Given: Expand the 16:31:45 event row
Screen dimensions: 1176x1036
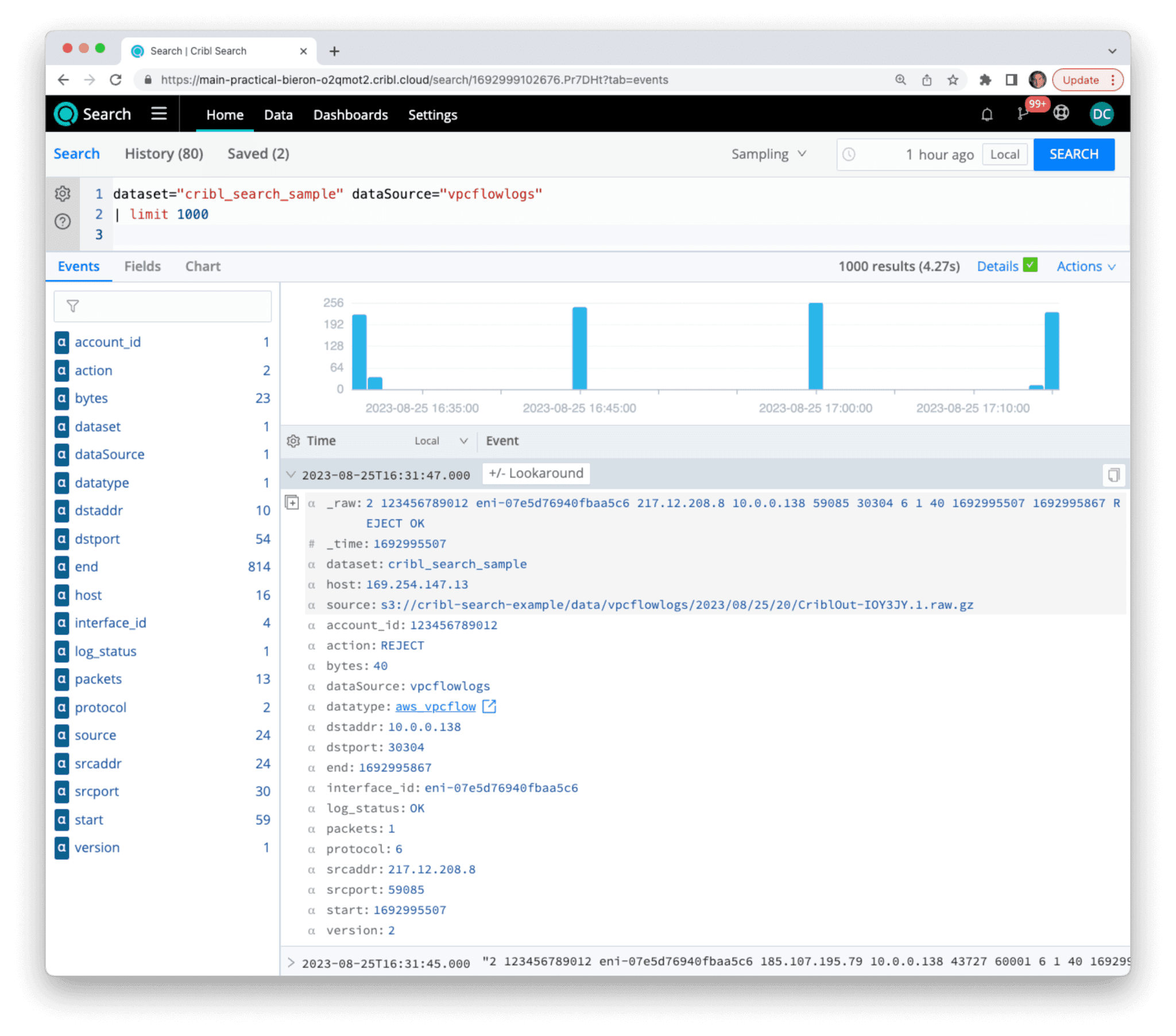Looking at the screenshot, I should (291, 963).
